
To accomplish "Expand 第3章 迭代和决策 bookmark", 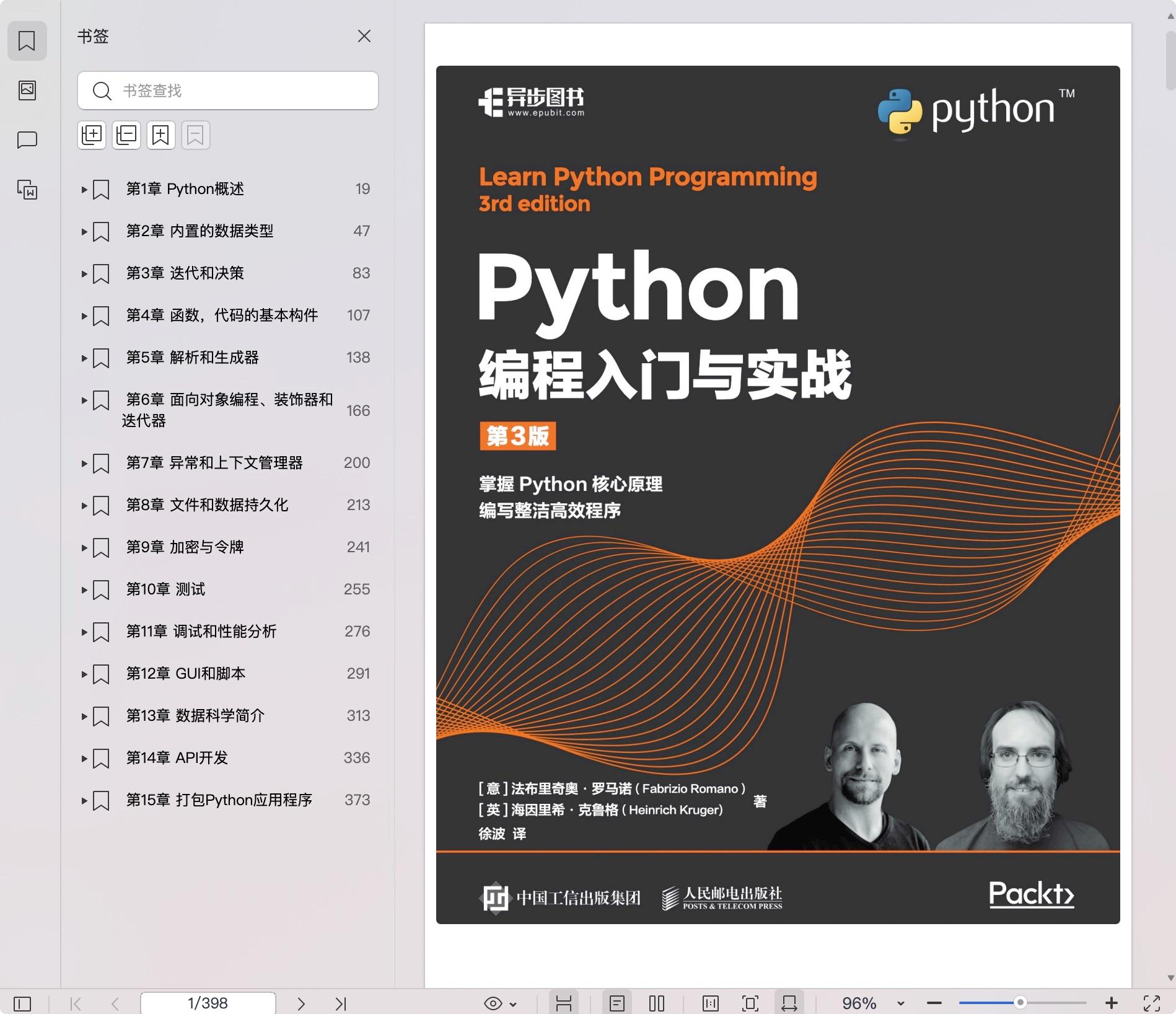I will coord(84,273).
